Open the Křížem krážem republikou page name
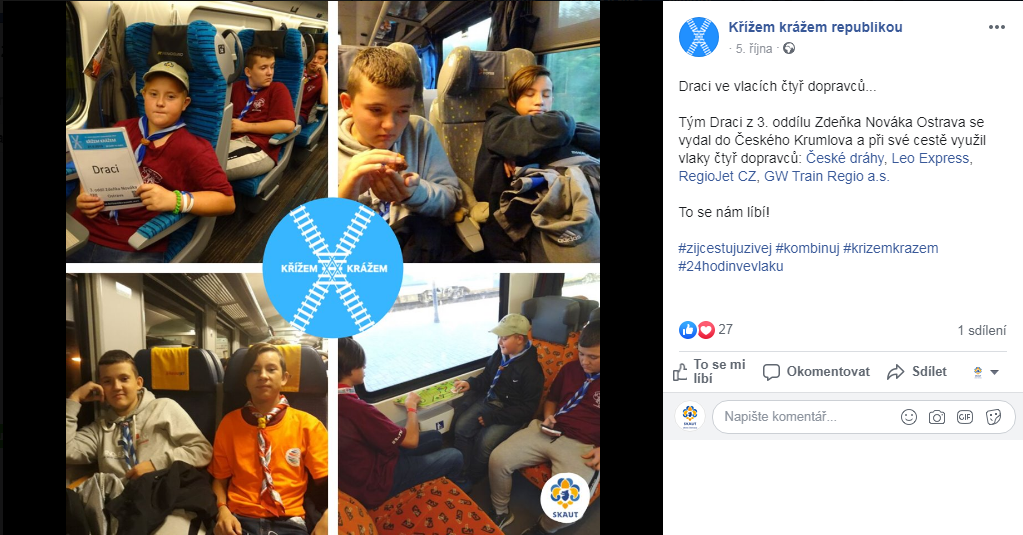 815,27
